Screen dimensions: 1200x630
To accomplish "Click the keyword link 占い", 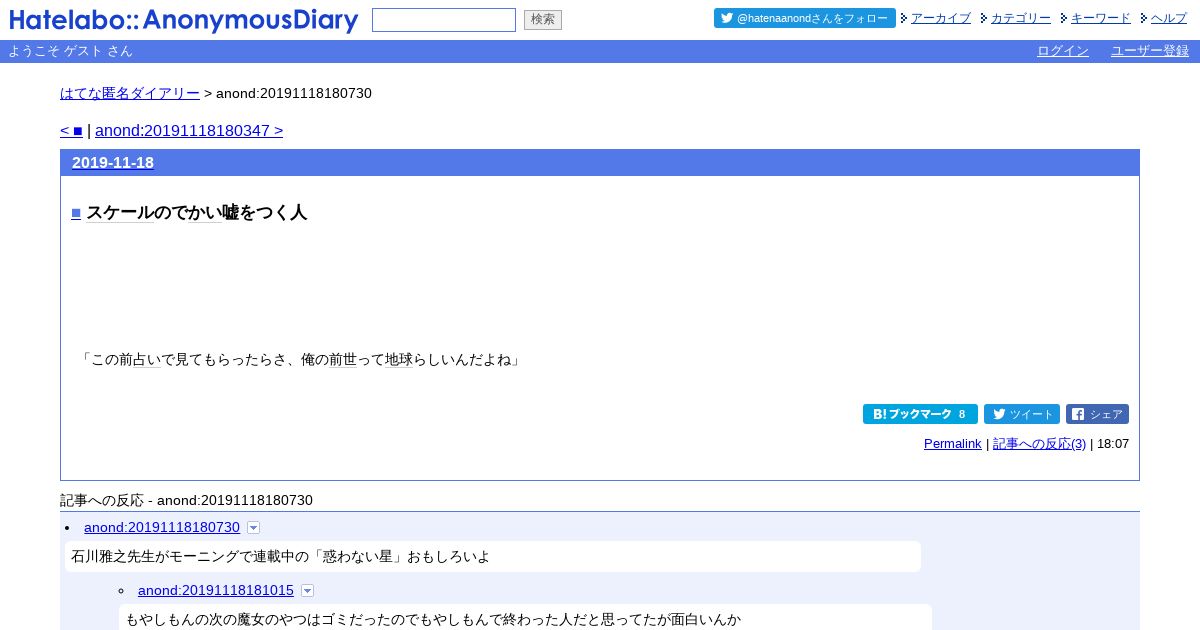I will [147, 359].
